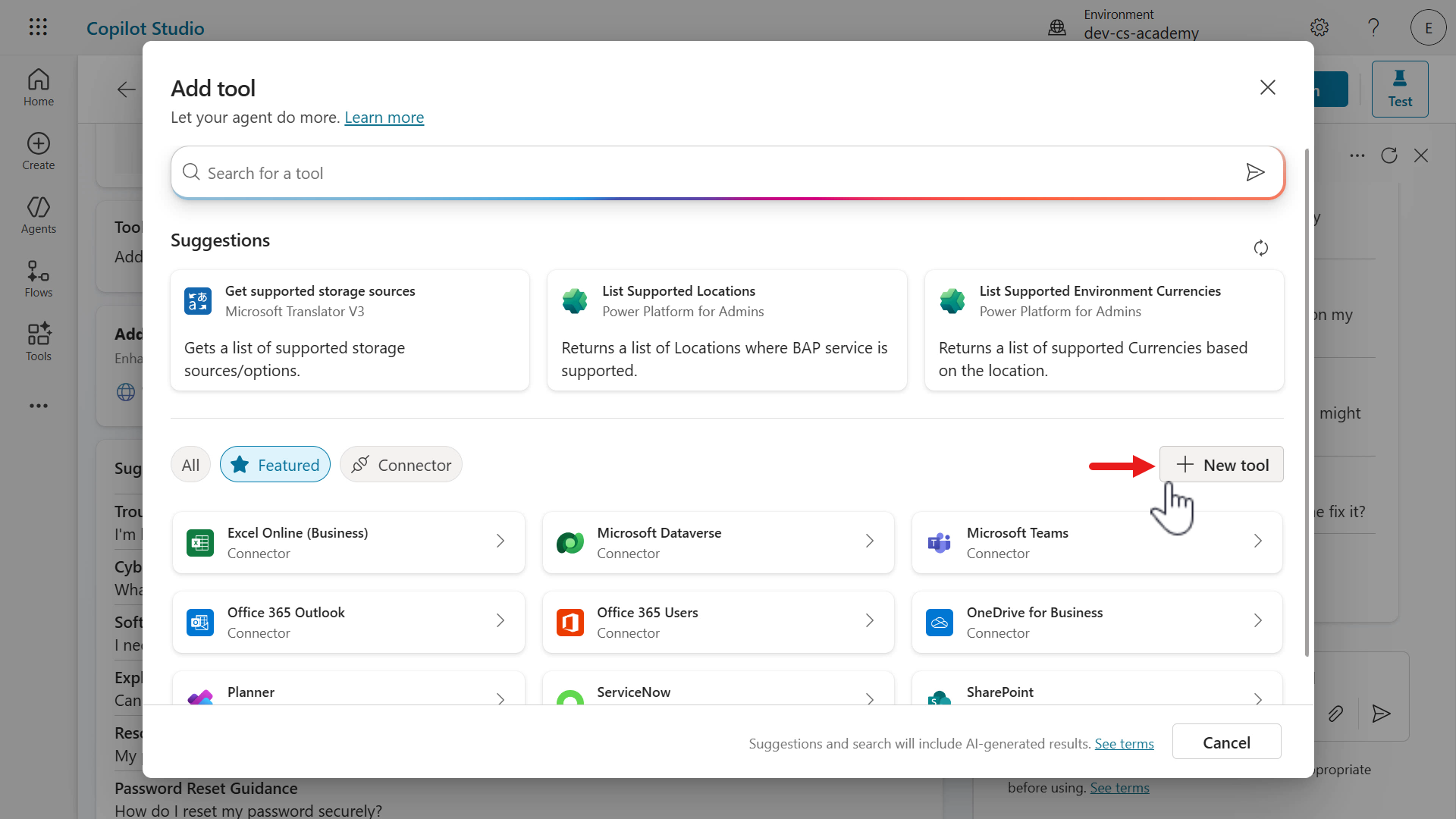The height and width of the screenshot is (819, 1456).
Task: Click the search send arrow icon
Action: 1255,173
